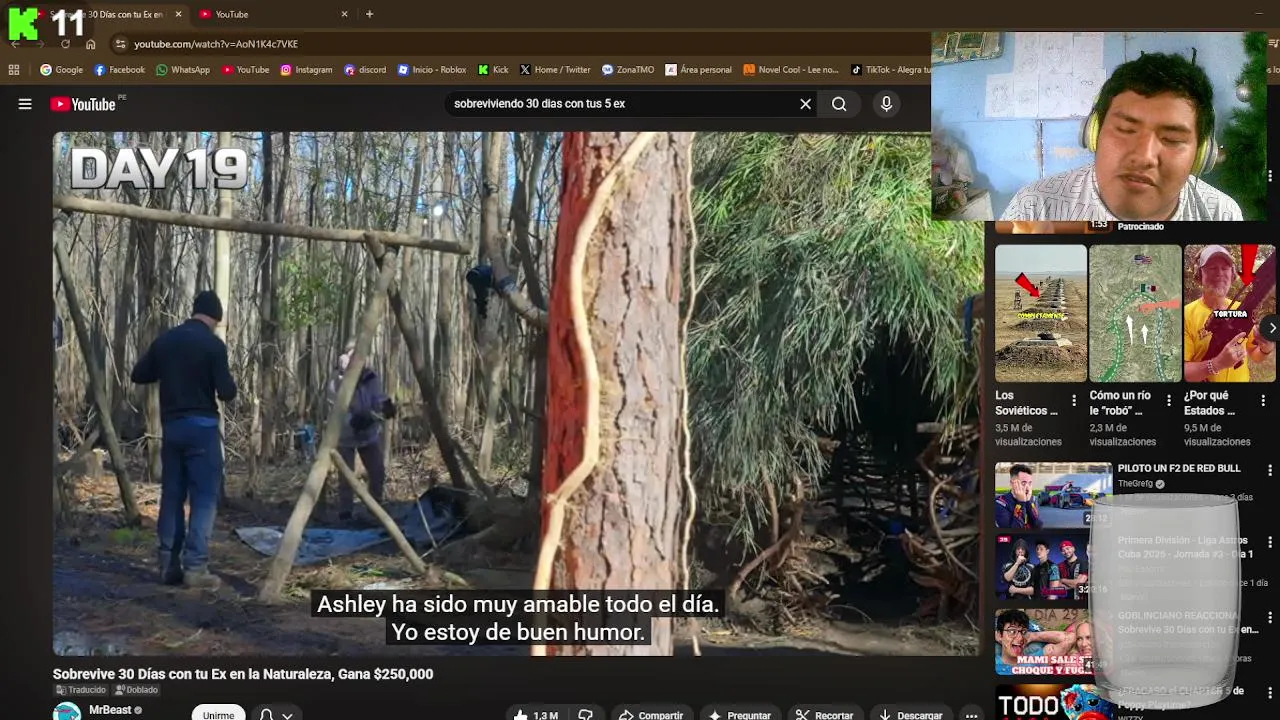This screenshot has width=1280, height=720.
Task: Close the 'Sobrevive 30 Días' tab
Action: tap(178, 14)
